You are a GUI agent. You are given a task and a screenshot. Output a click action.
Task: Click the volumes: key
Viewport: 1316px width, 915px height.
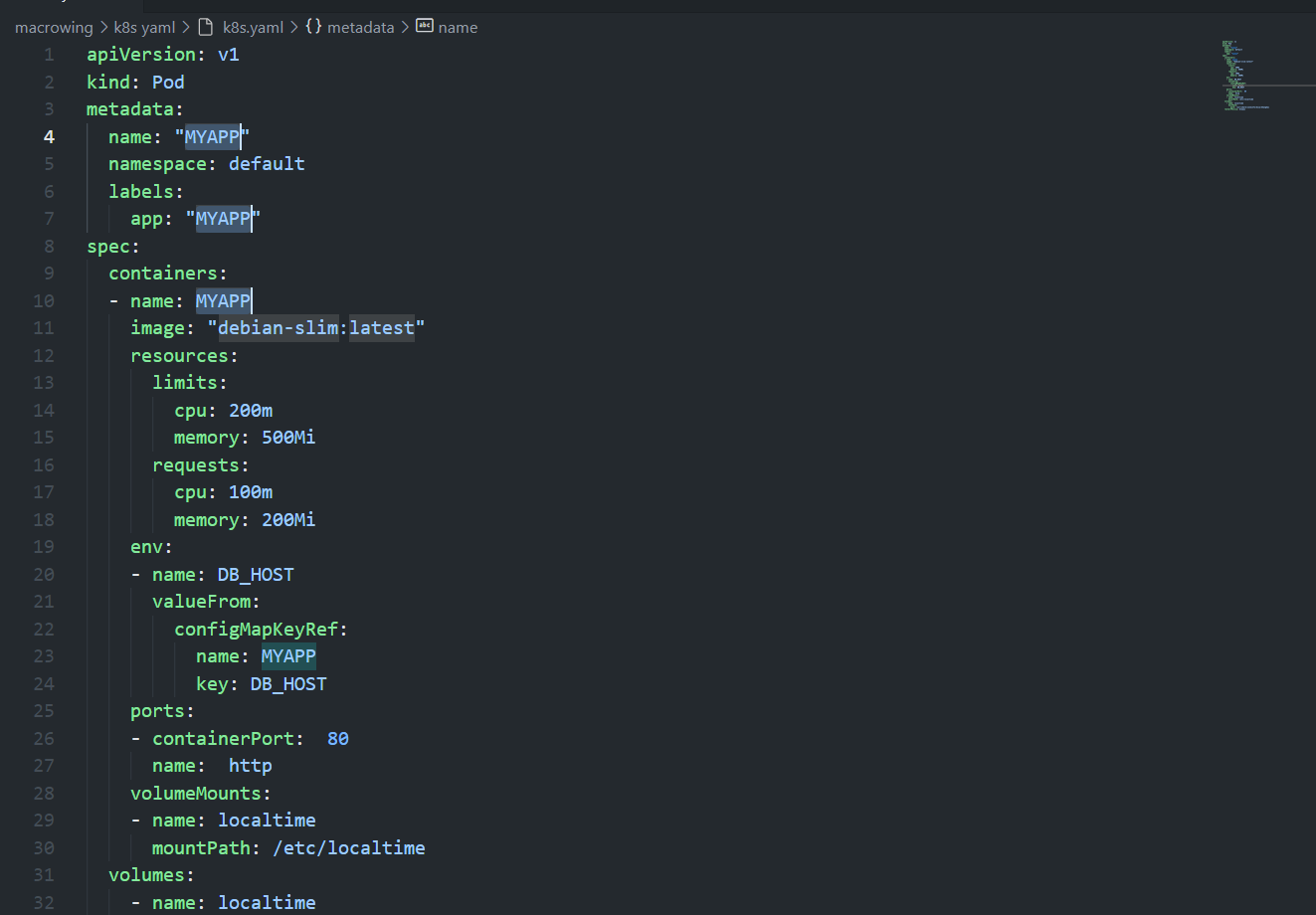(151, 875)
